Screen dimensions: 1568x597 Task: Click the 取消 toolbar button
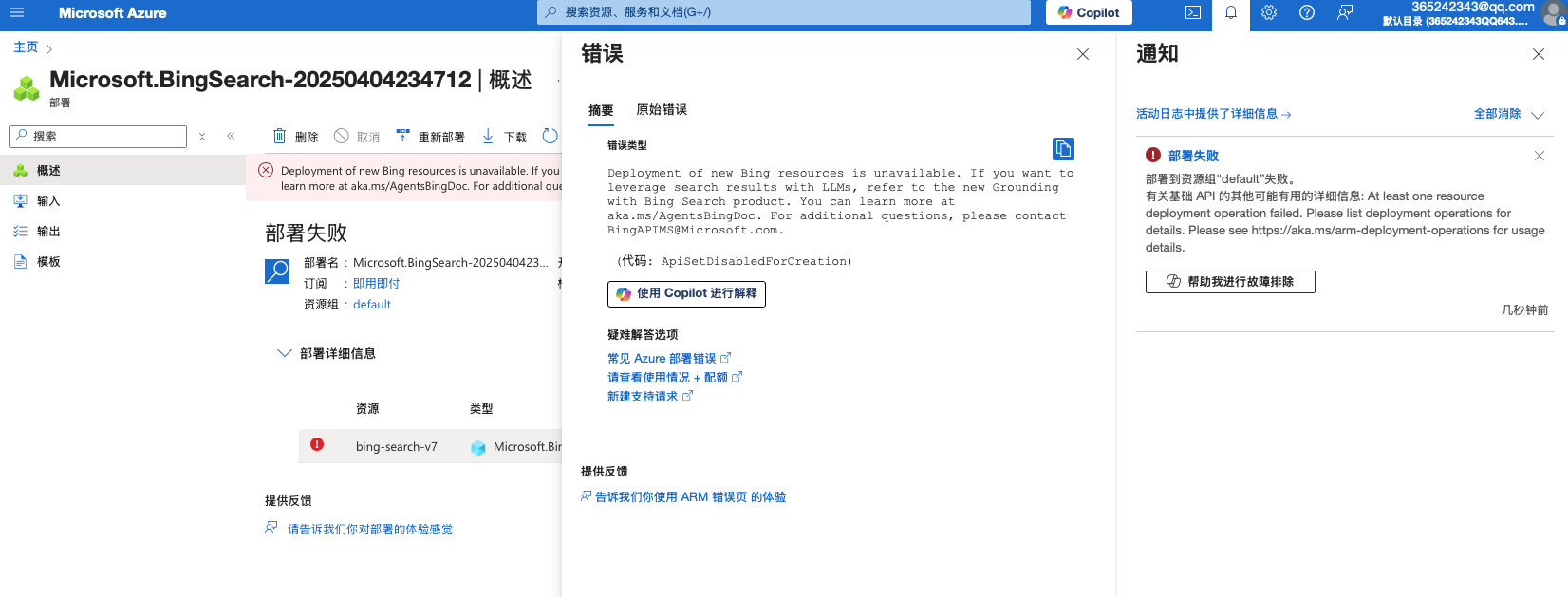click(357, 137)
